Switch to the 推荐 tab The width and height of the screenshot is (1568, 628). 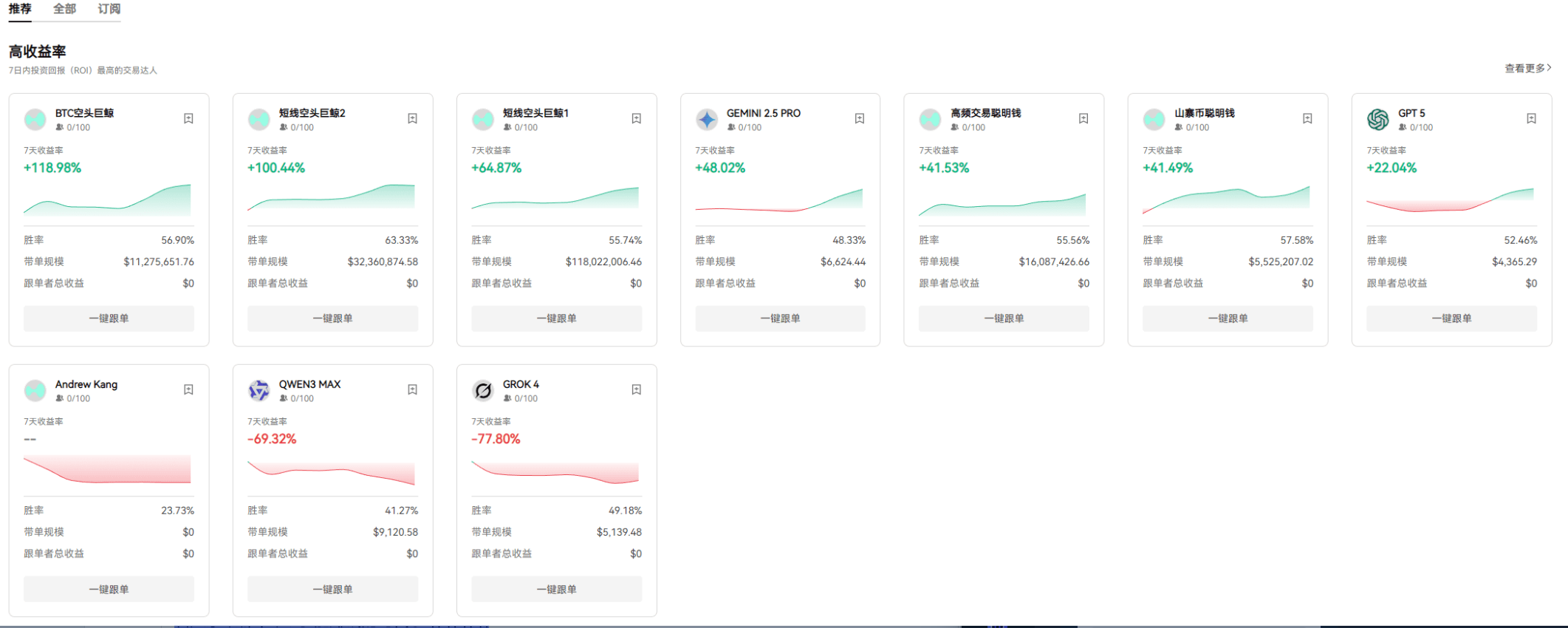(20, 9)
